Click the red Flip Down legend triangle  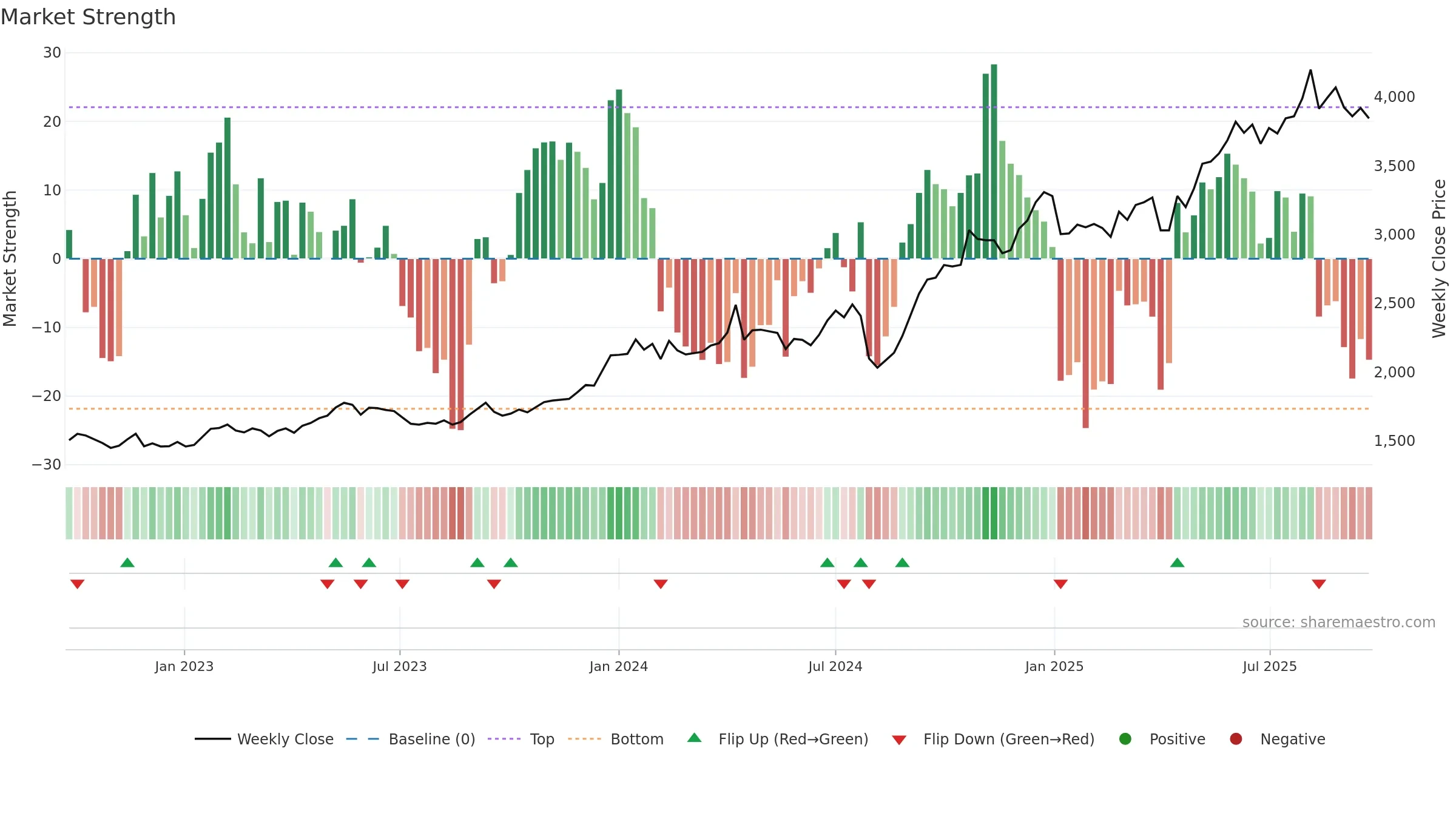900,740
